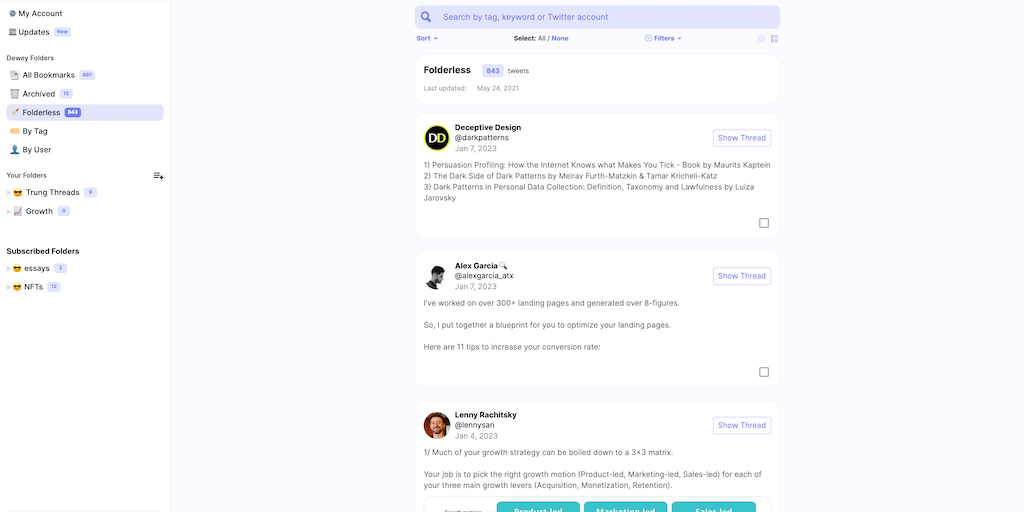Viewport: 1024px width, 512px height.
Task: Tick the Alex Garcia tweet checkbox
Action: pyautogui.click(x=764, y=372)
